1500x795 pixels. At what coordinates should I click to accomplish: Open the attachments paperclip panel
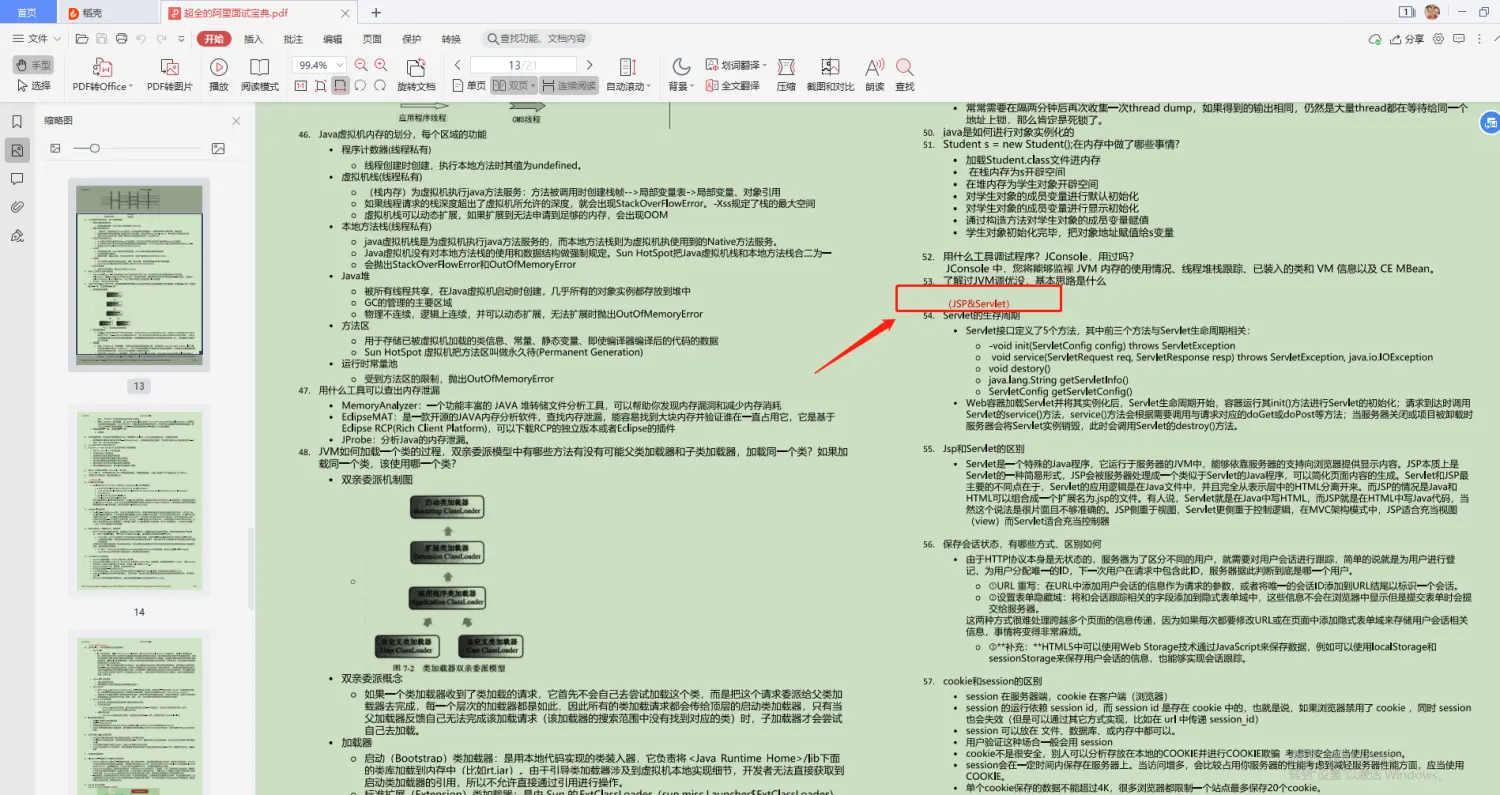click(17, 208)
